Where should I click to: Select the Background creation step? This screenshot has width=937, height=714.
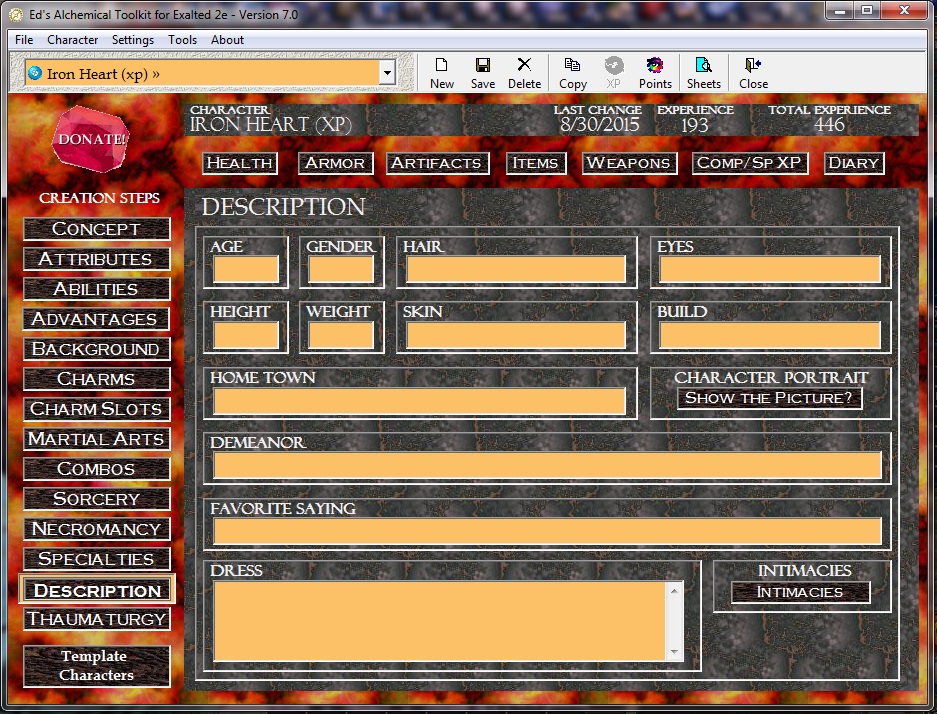[x=97, y=349]
